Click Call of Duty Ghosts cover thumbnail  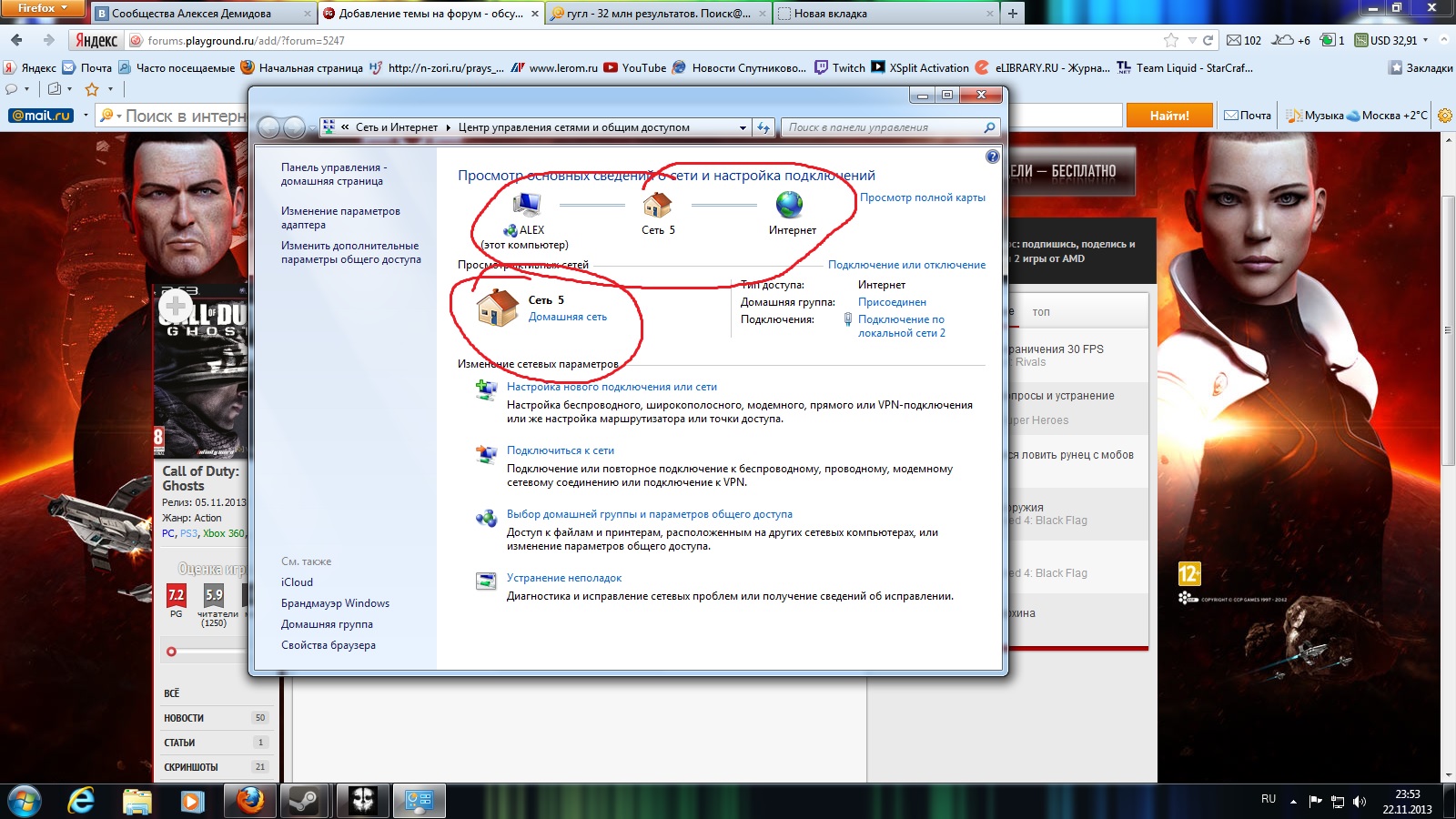pyautogui.click(x=200, y=373)
